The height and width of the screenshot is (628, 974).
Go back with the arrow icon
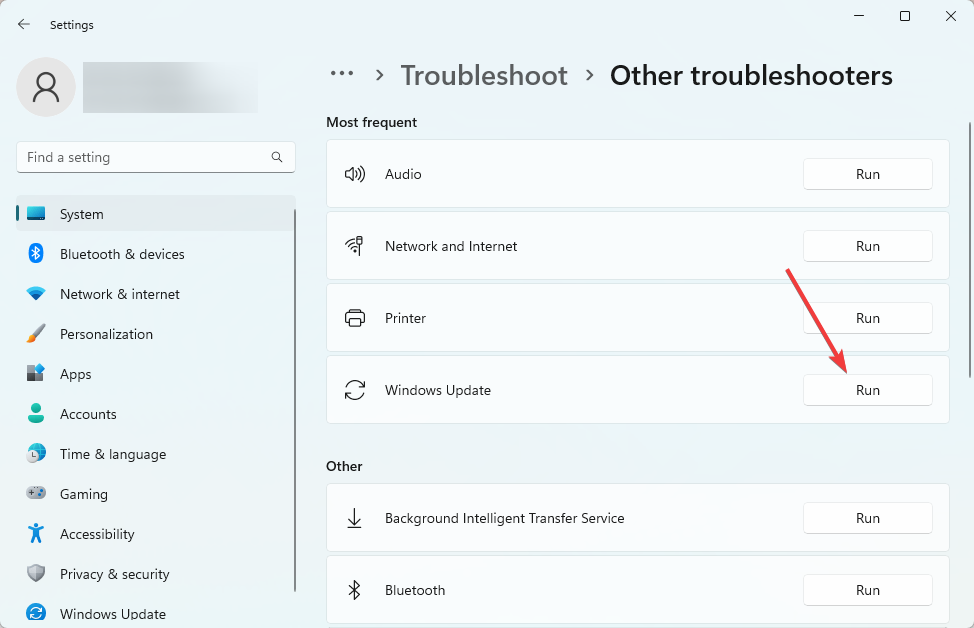click(24, 24)
